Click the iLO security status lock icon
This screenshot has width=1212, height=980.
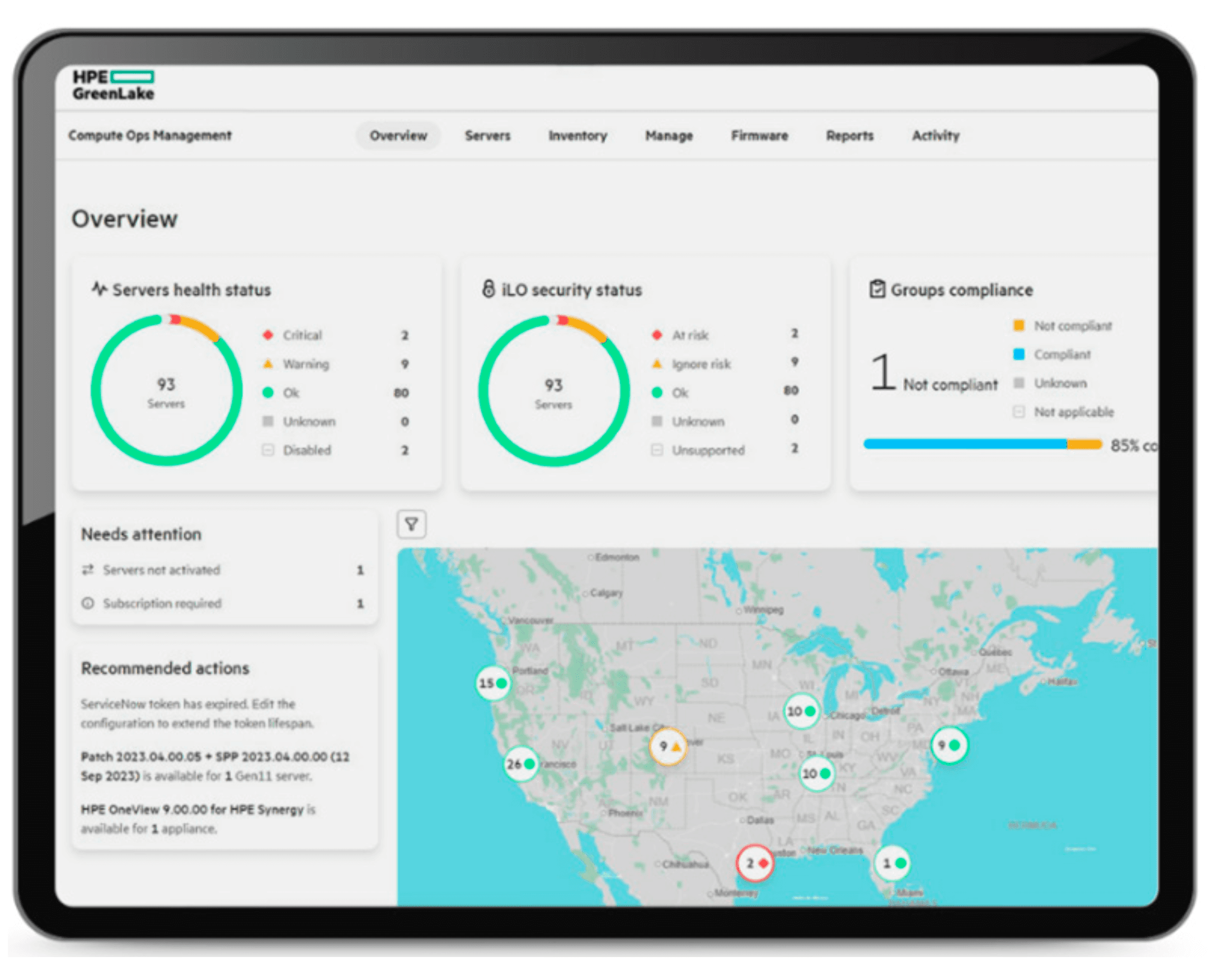tap(488, 289)
